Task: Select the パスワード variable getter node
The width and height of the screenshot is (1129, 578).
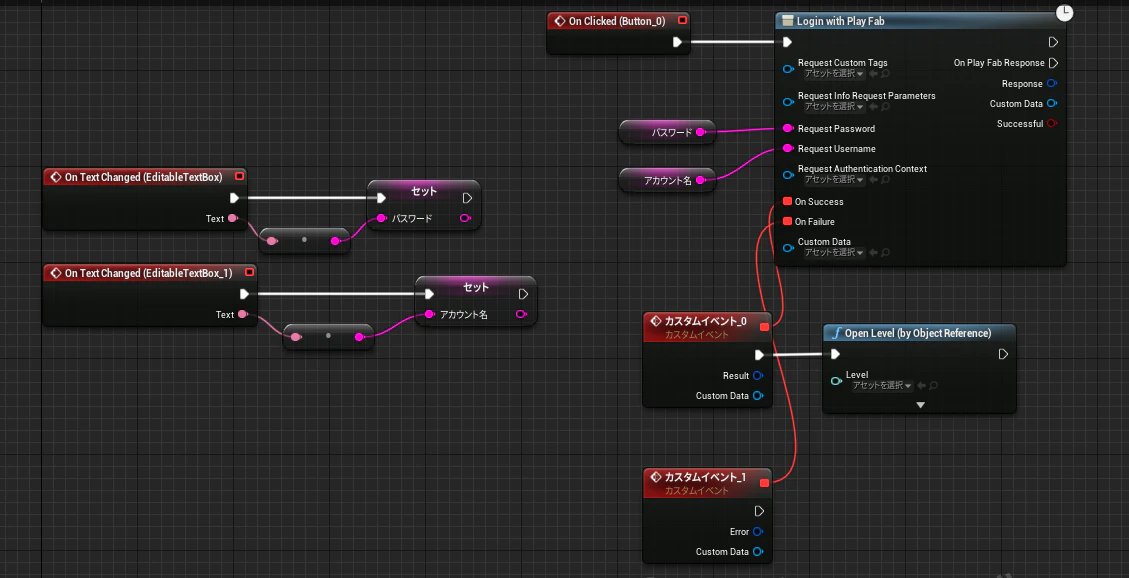Action: pos(667,132)
